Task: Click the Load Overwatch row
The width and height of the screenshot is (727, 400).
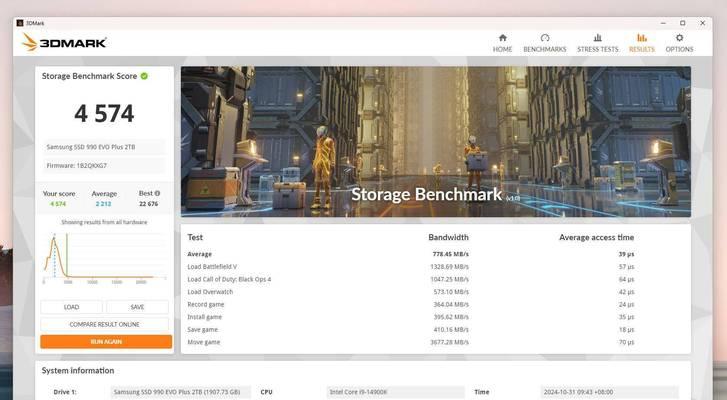Action: 410,292
